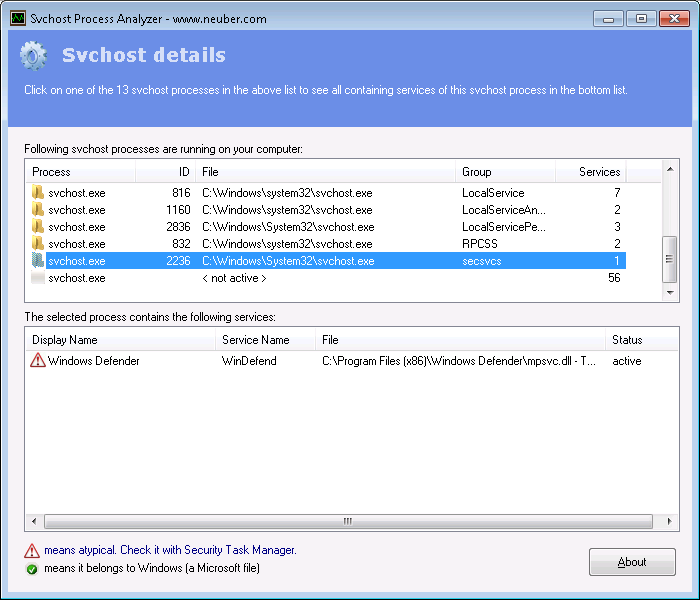Click the svchost icon for process ID 2836
Viewport: 700px width, 600px height.
[x=38, y=227]
